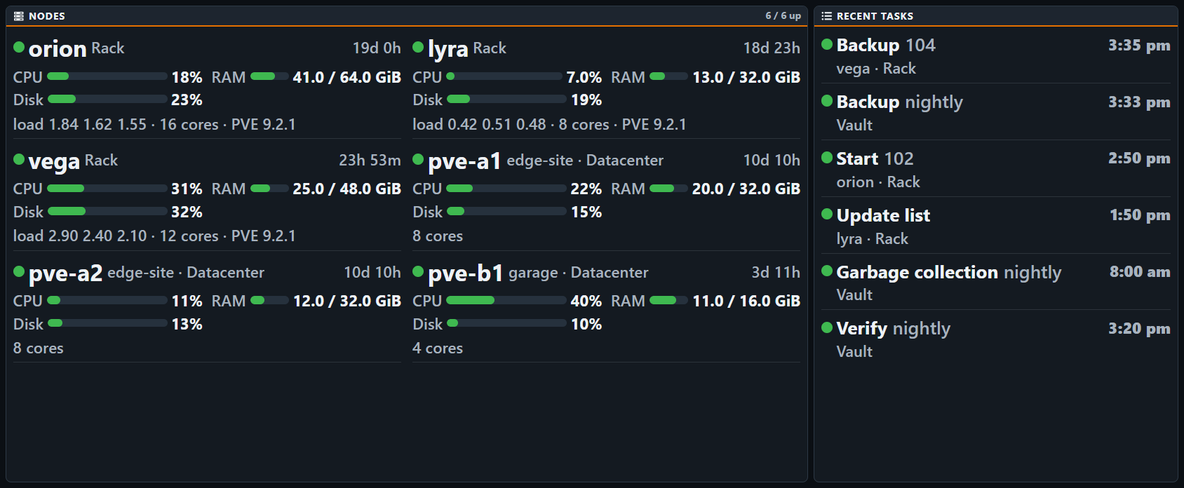1184x488 pixels.
Task: Open the Start 102 task entry
Action: (x=996, y=169)
